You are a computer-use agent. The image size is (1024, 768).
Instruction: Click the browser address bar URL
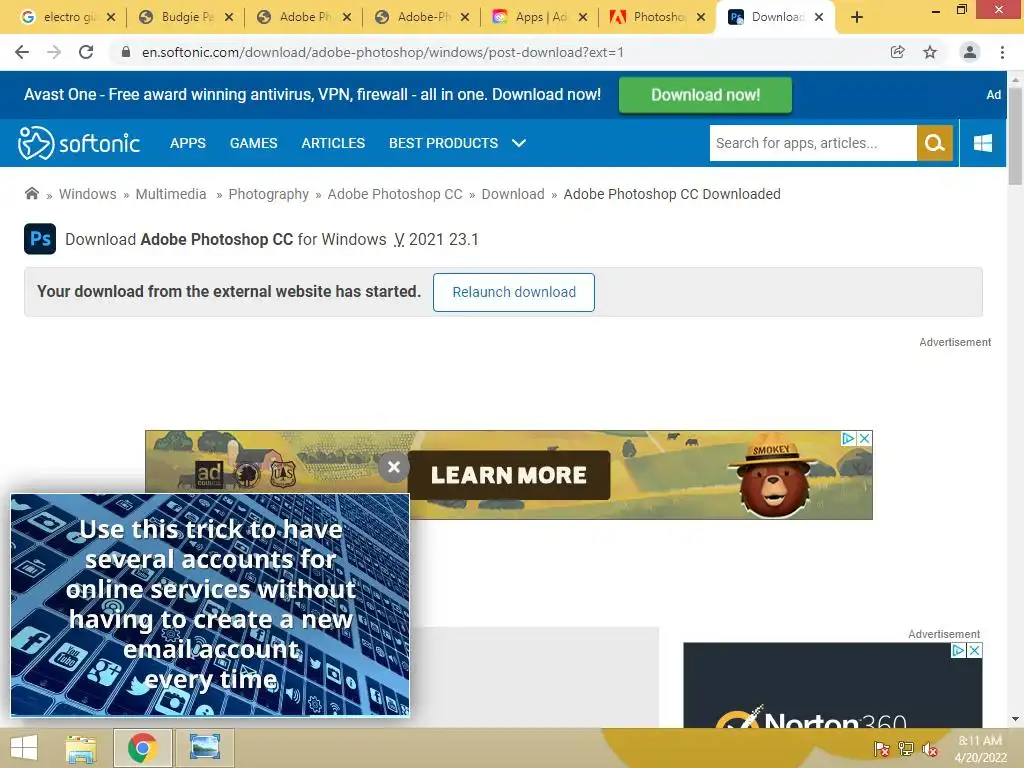[383, 52]
